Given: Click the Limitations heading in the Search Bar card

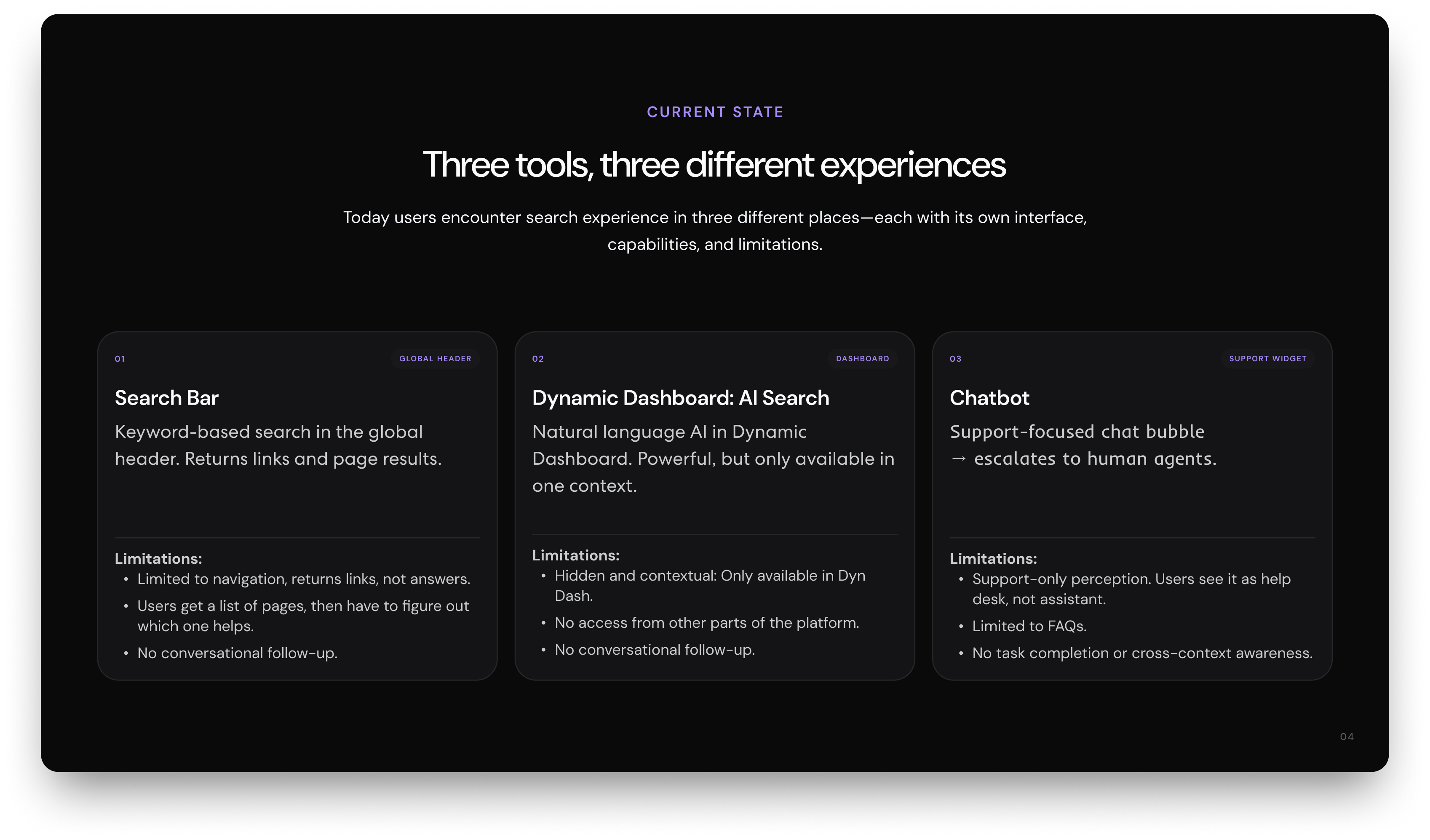Looking at the screenshot, I should pos(158,559).
